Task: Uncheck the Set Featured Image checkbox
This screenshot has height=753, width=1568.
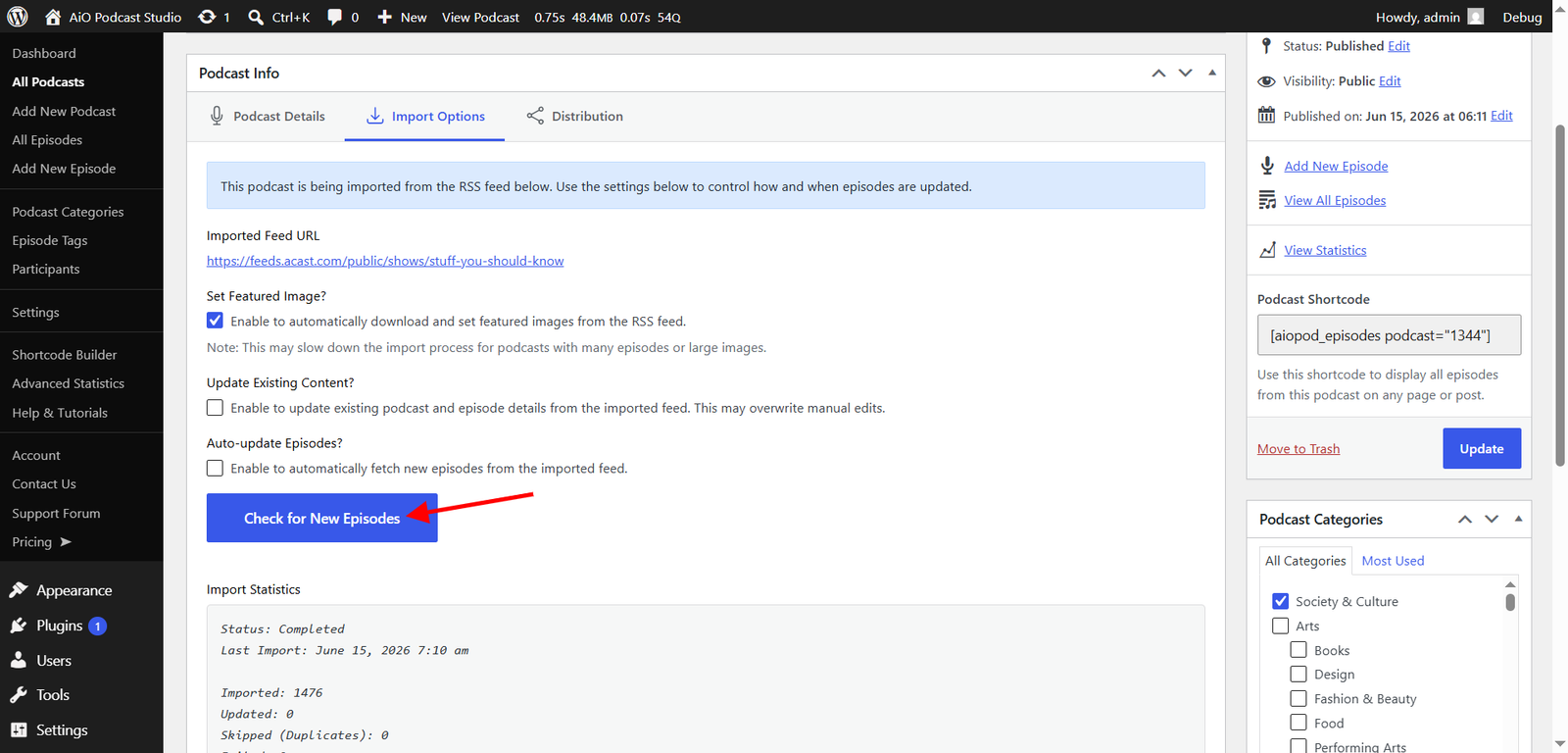Action: click(x=215, y=321)
